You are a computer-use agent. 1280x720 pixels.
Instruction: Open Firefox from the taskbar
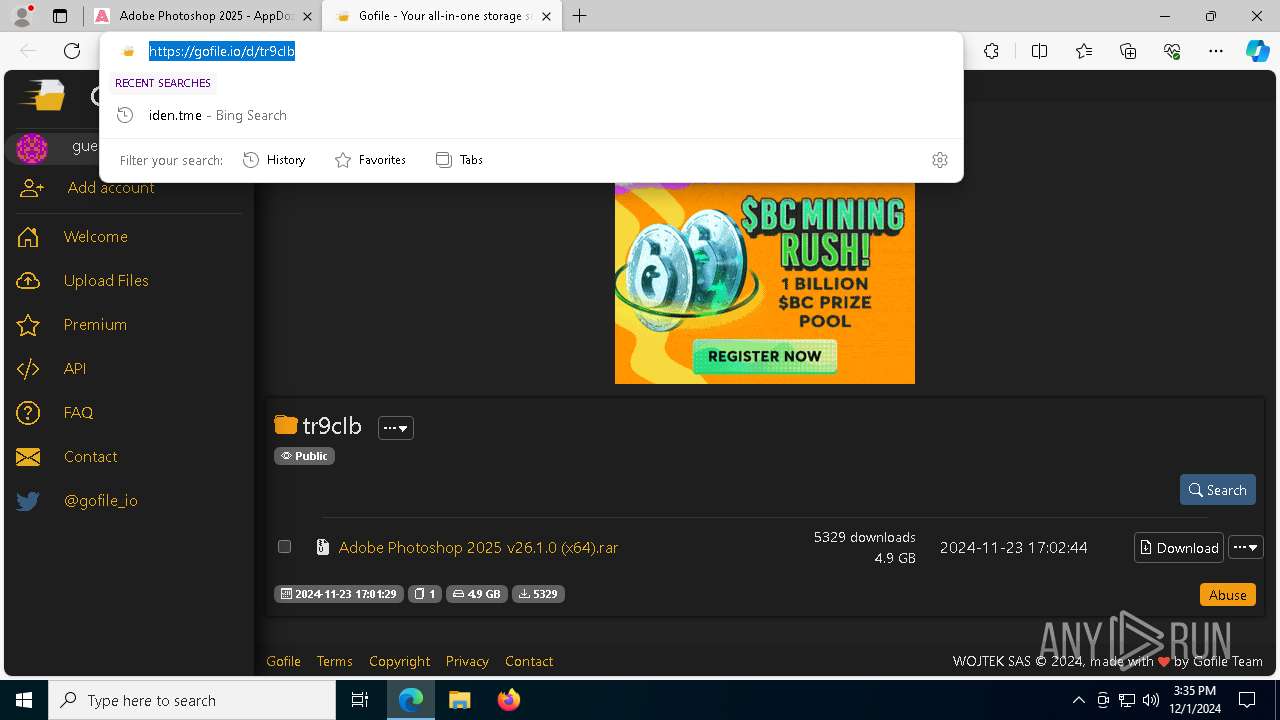pos(508,700)
